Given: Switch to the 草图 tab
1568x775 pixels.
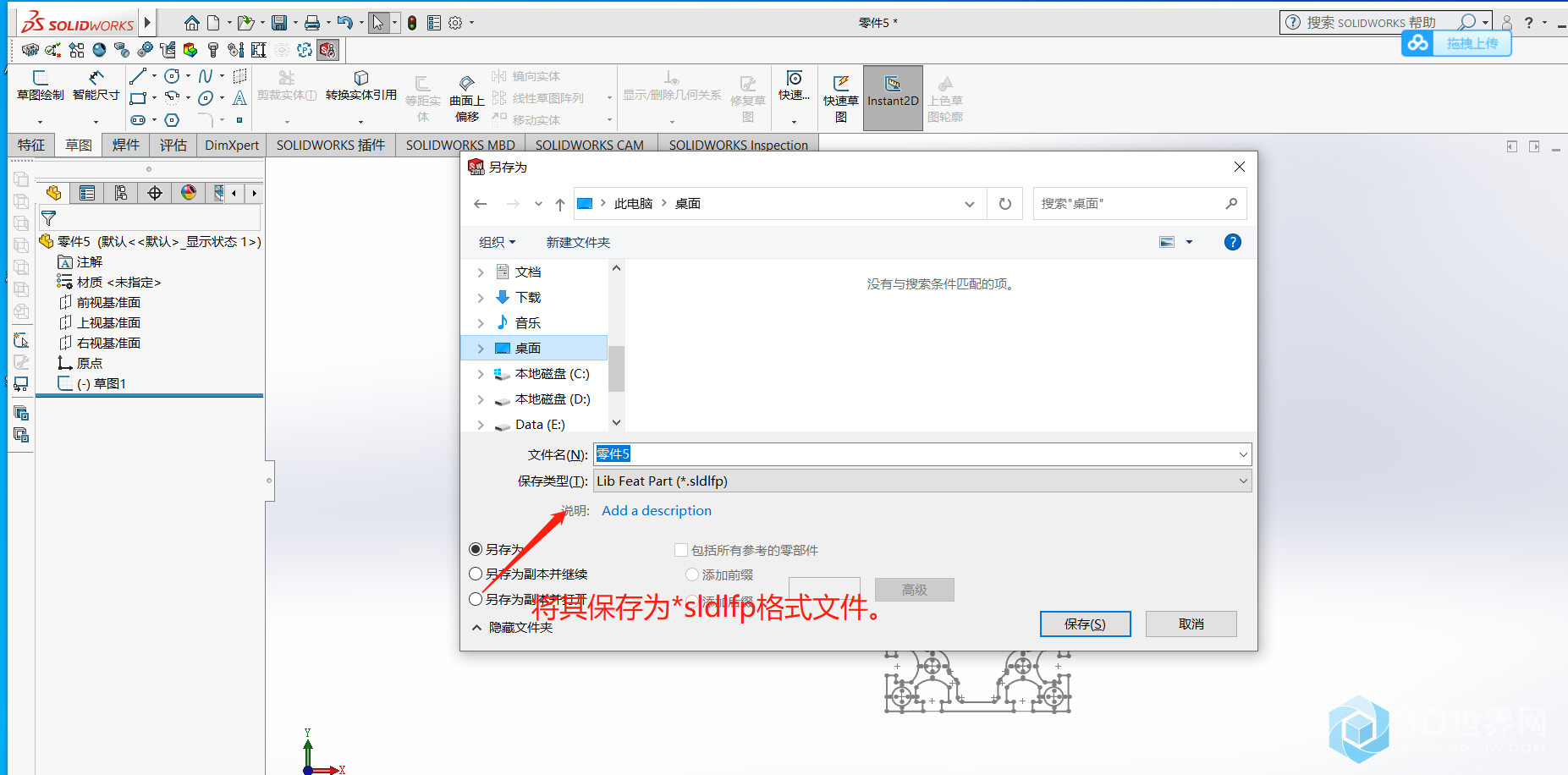Looking at the screenshot, I should (x=79, y=146).
